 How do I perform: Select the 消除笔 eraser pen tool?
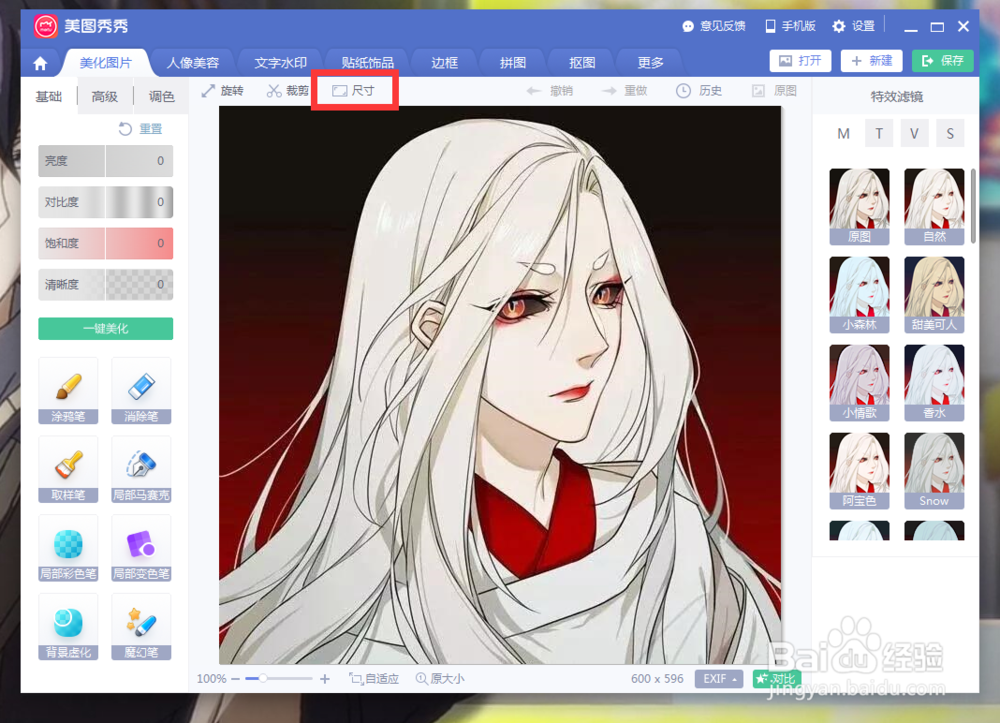(x=141, y=391)
